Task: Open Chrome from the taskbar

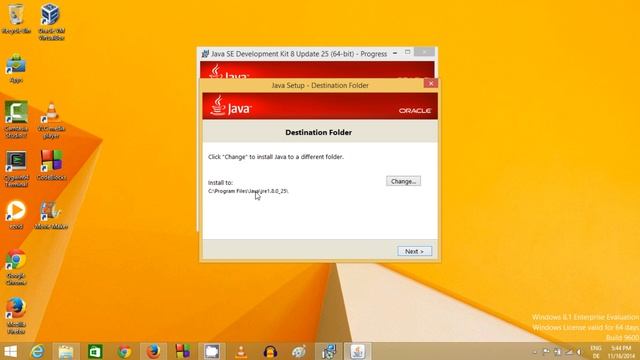Action: point(124,351)
